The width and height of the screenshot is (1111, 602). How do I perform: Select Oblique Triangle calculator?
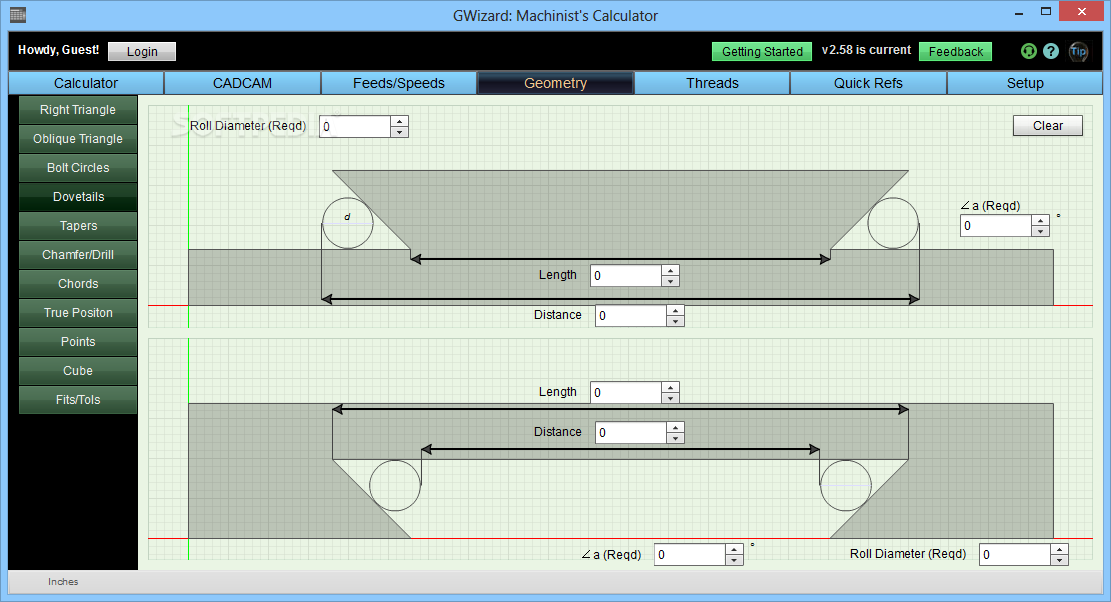pyautogui.click(x=78, y=139)
